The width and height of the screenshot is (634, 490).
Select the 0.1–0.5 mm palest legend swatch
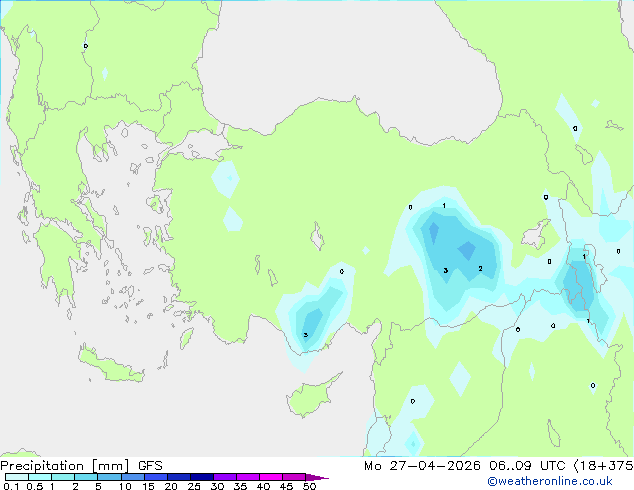point(17,477)
